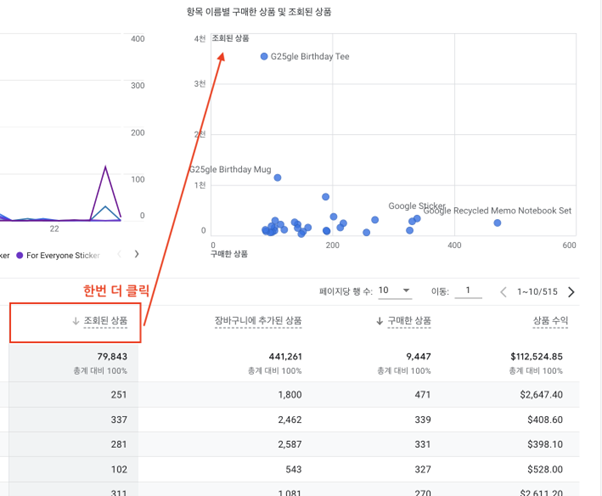Screen dimensions: 602x496
Task: Sort by 장바구니에 추가된 상품 column
Action: 258,321
